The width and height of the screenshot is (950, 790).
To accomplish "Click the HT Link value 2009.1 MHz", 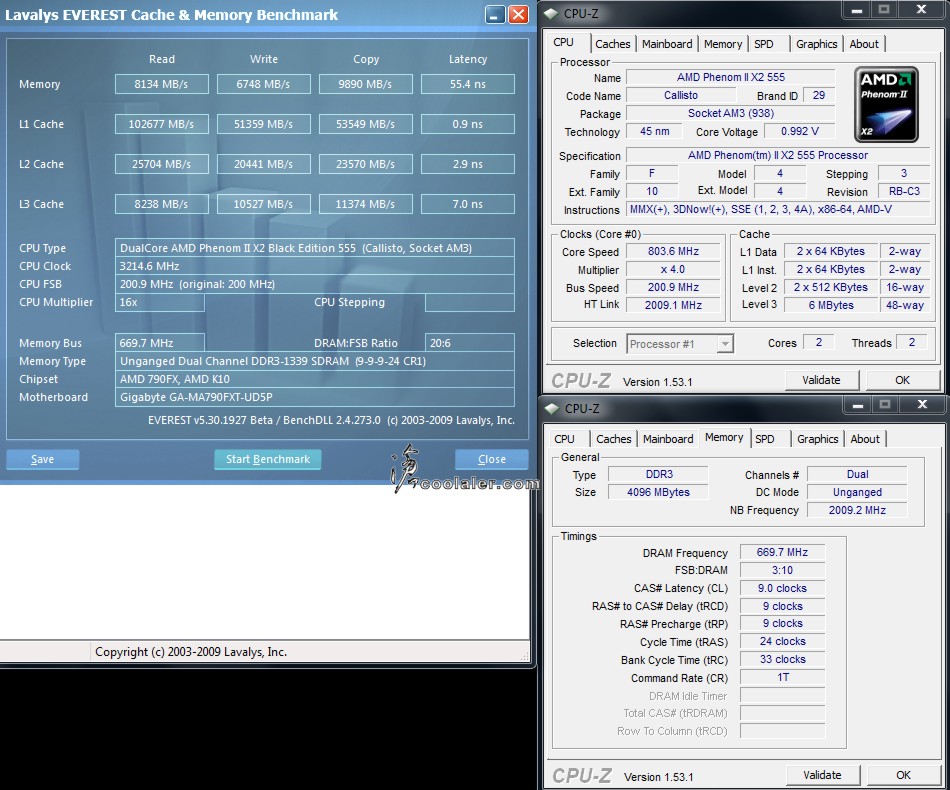I will (x=673, y=305).
